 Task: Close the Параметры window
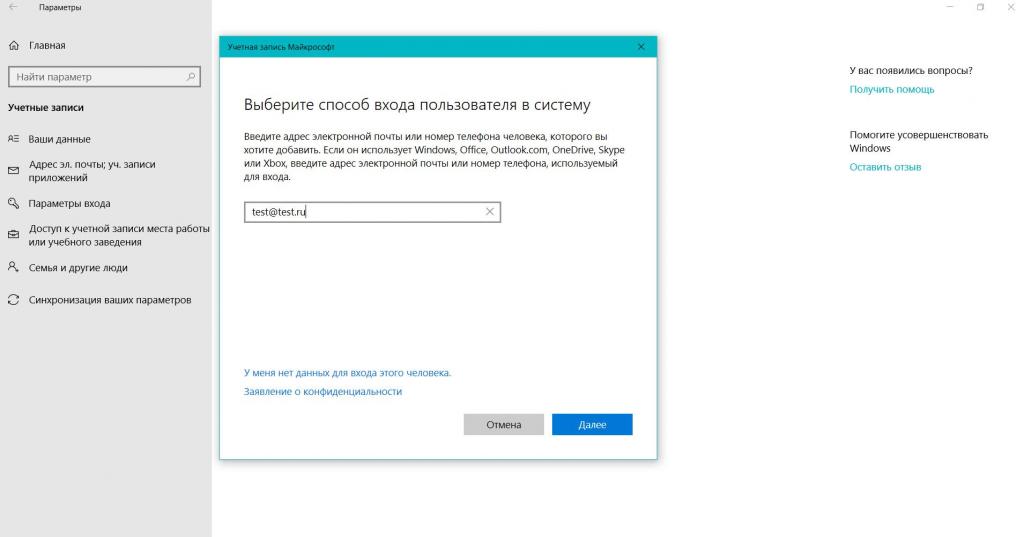pyautogui.click(x=1011, y=7)
